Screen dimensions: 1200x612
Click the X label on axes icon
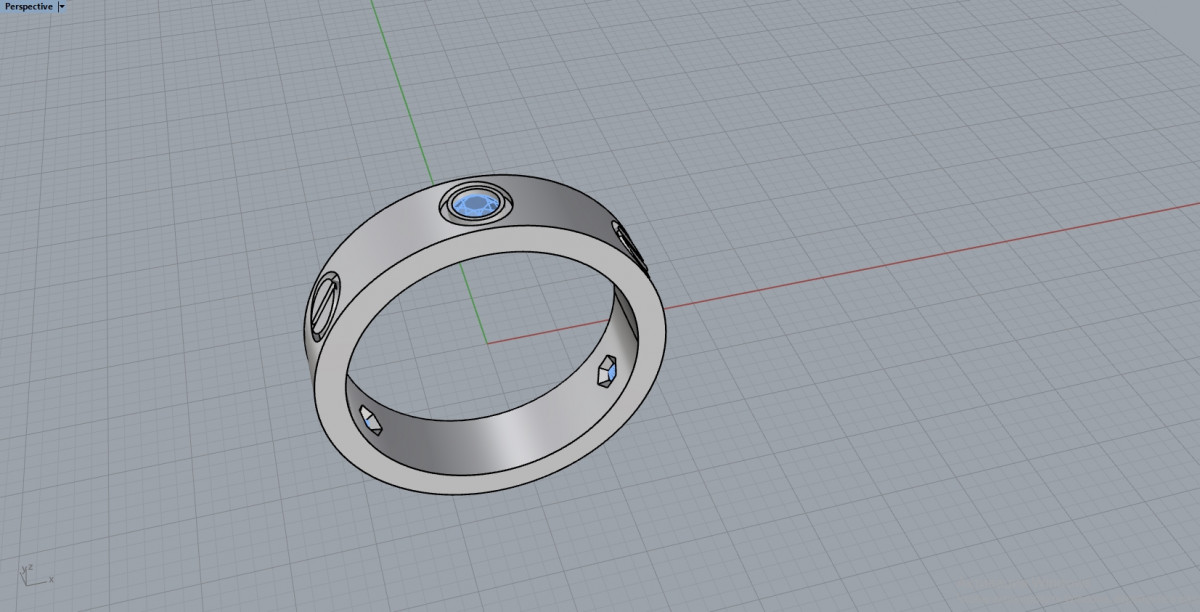pos(51,579)
